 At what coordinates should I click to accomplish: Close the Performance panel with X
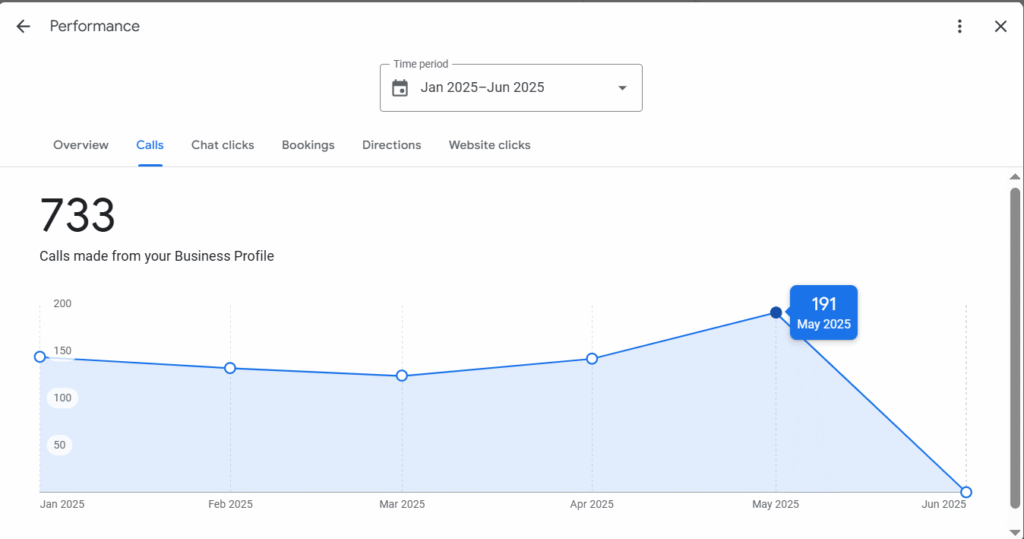[1000, 26]
